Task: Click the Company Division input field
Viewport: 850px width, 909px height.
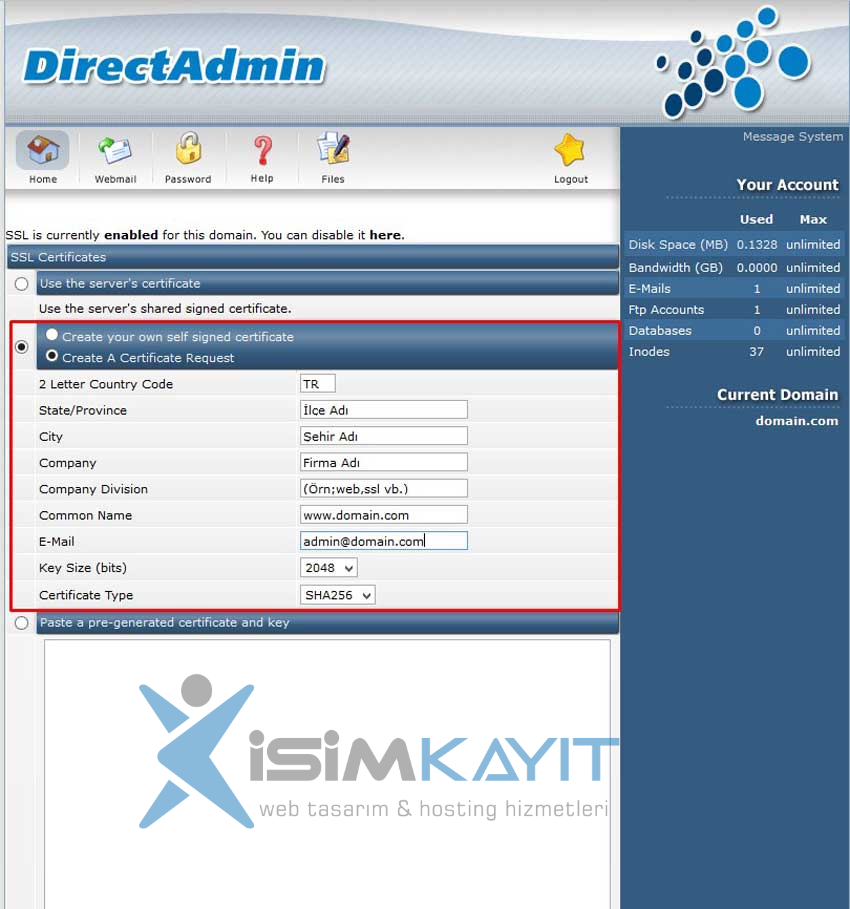Action: tap(383, 489)
